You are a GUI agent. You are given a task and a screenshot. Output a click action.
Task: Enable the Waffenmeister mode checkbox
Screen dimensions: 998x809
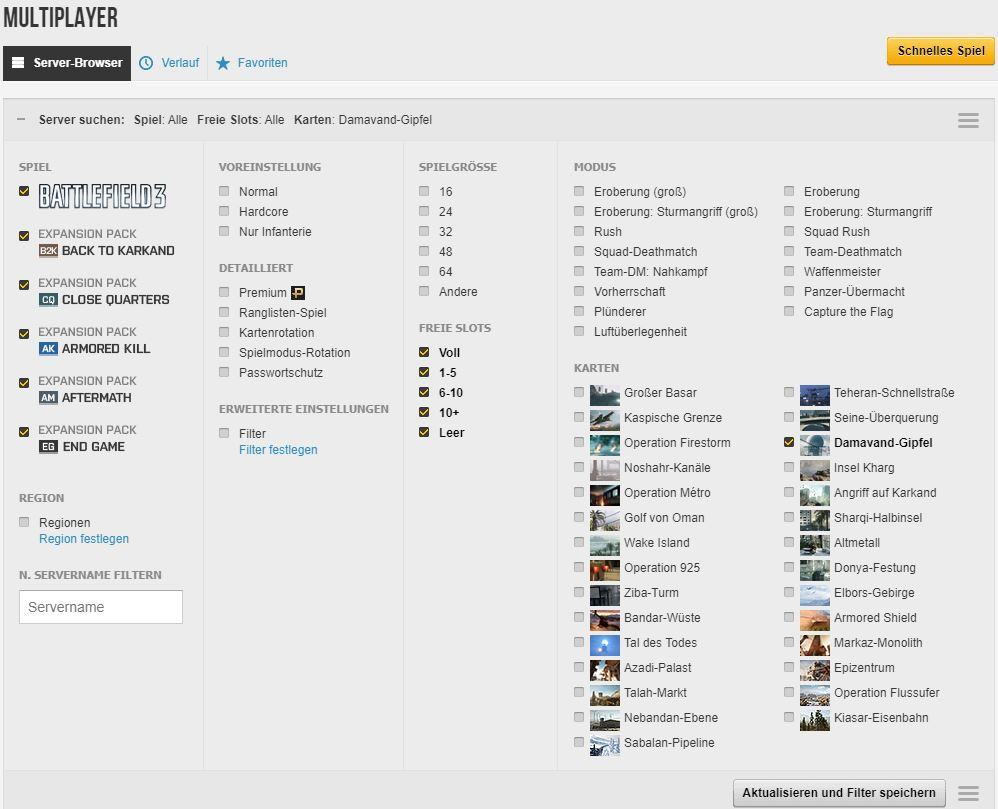[789, 271]
